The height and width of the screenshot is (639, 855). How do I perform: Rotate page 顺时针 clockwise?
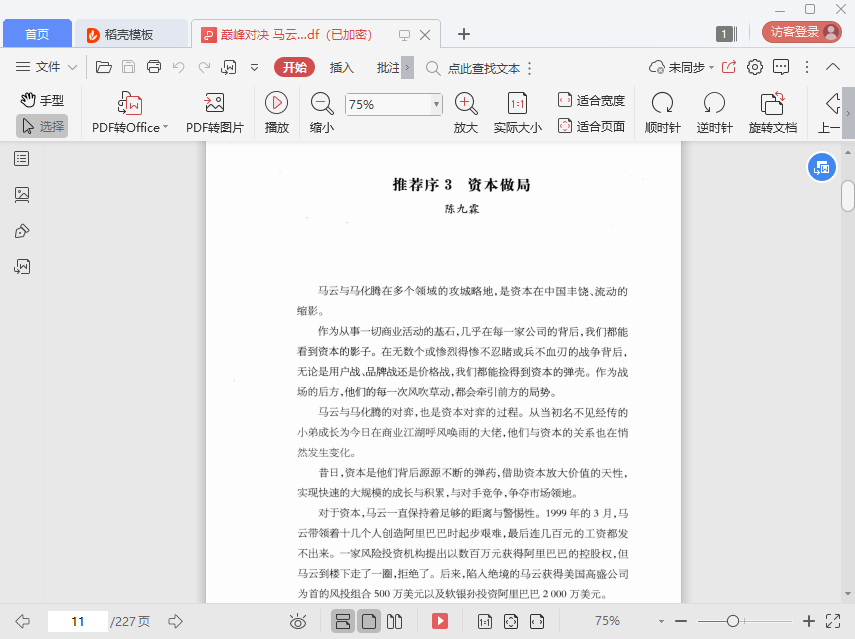pyautogui.click(x=663, y=113)
